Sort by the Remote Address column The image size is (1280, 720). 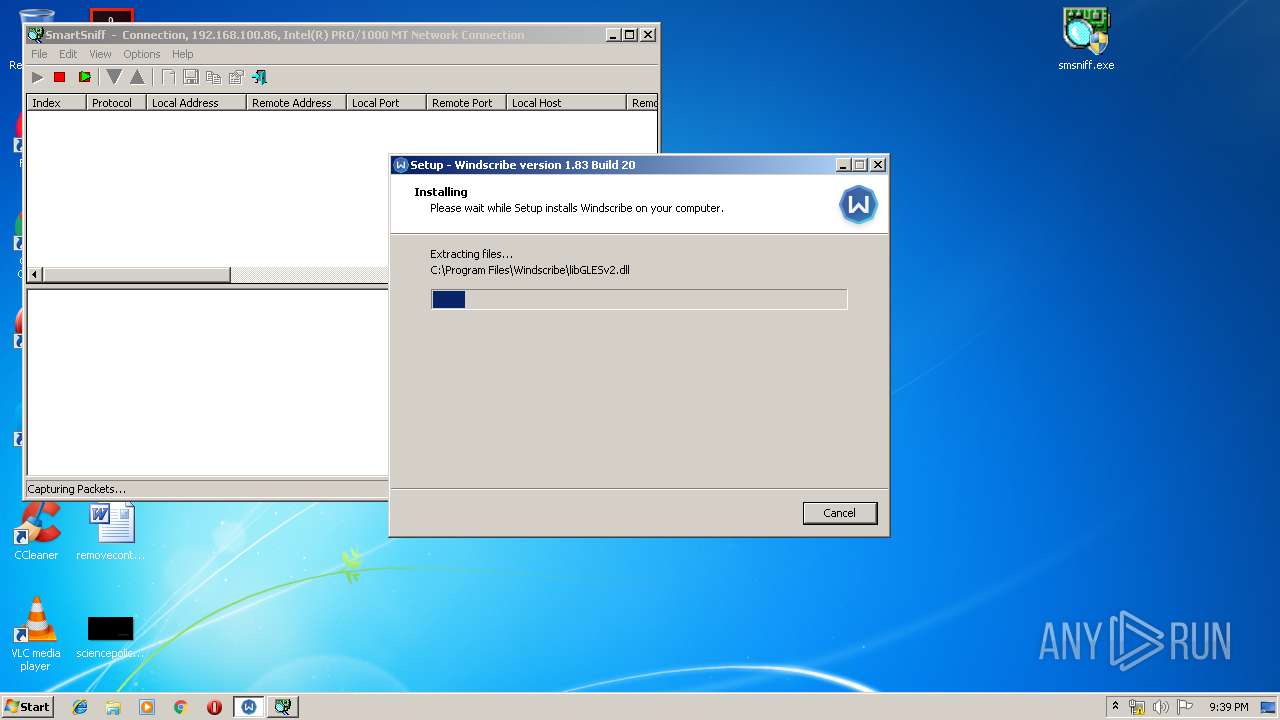pos(296,103)
